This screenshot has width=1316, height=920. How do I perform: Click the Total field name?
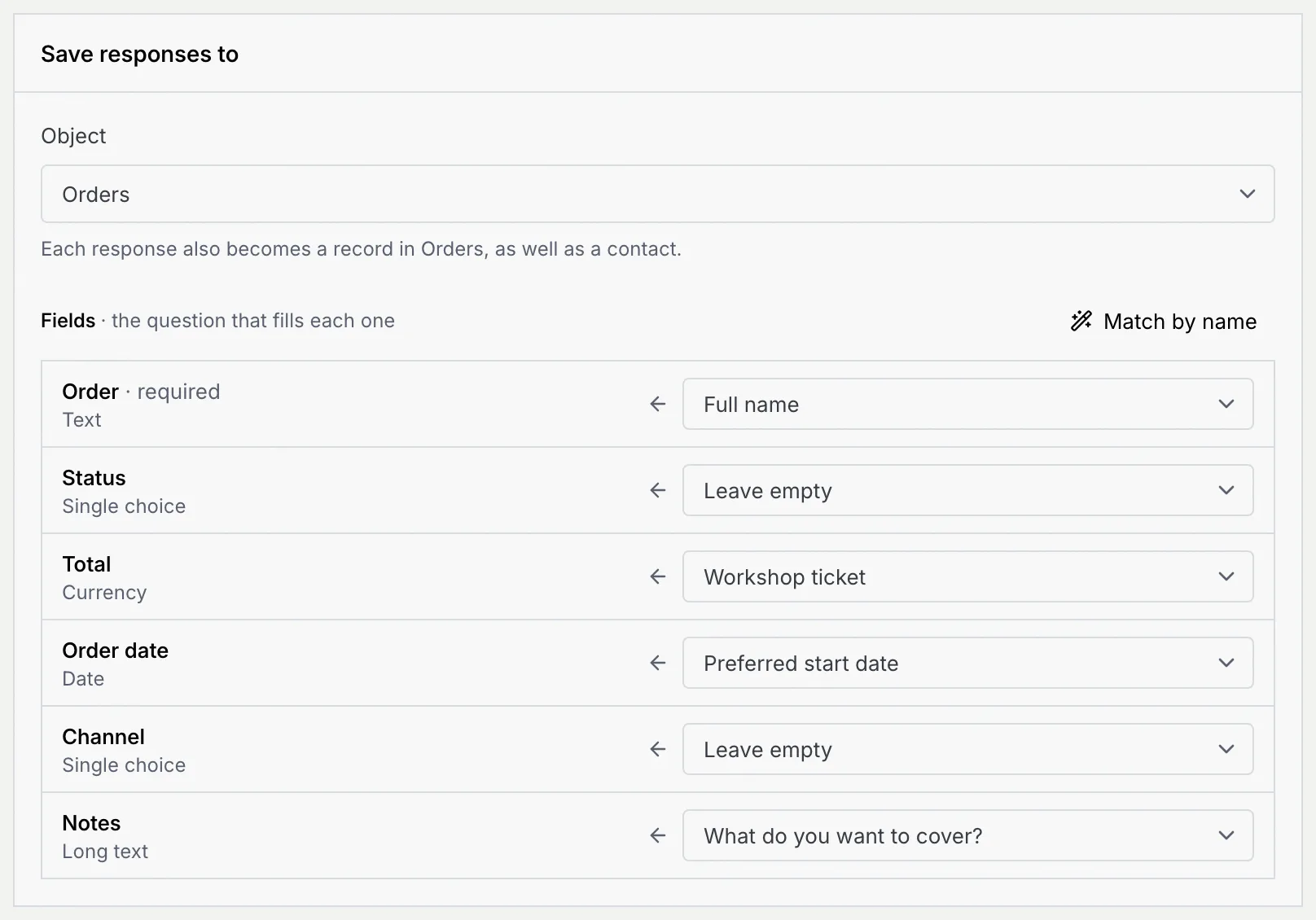coord(86,564)
